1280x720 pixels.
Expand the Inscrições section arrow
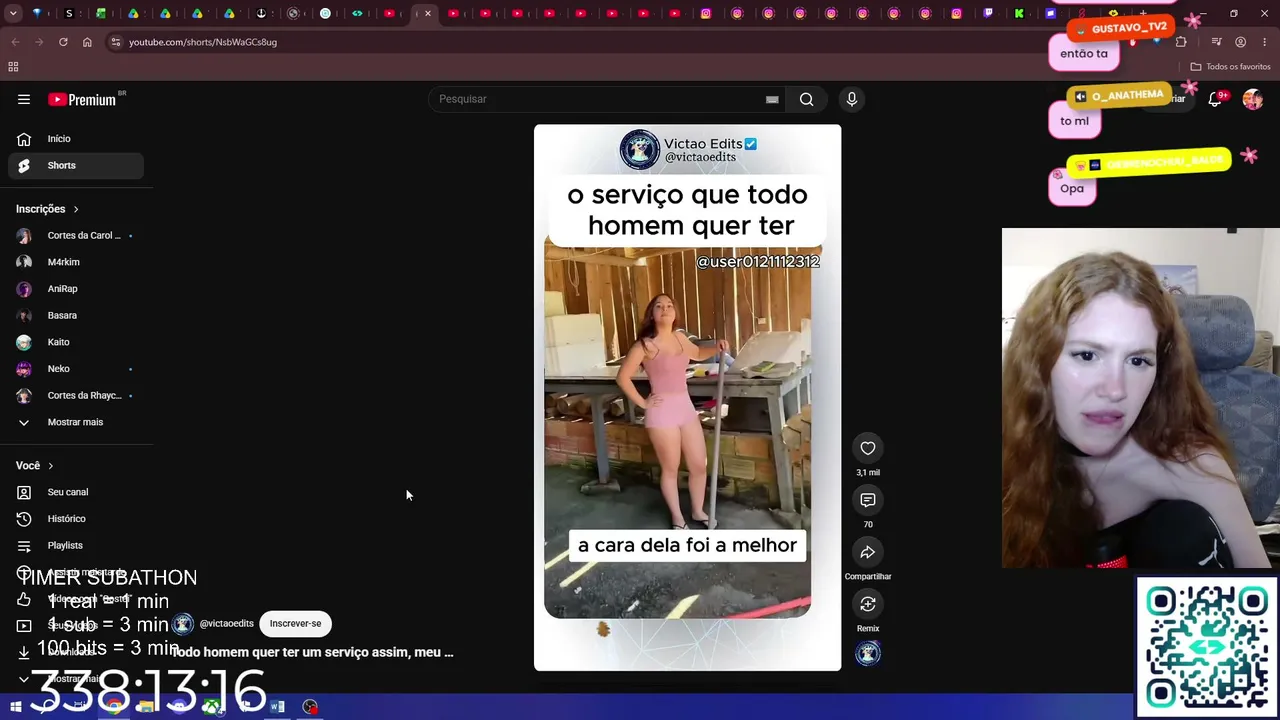click(75, 209)
